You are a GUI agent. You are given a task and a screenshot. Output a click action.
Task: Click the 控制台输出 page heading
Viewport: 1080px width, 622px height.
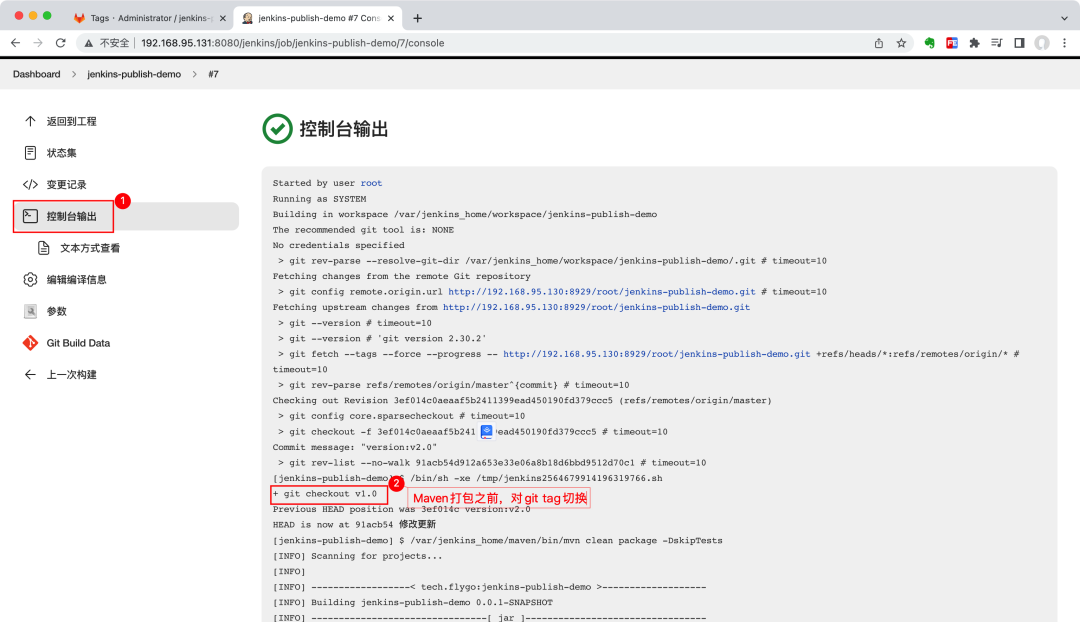coord(344,129)
